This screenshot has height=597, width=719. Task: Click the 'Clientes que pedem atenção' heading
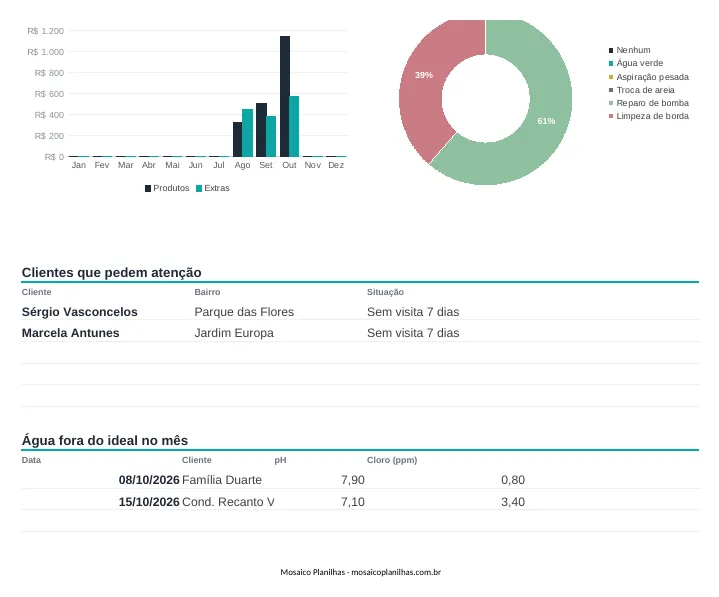click(x=111, y=272)
